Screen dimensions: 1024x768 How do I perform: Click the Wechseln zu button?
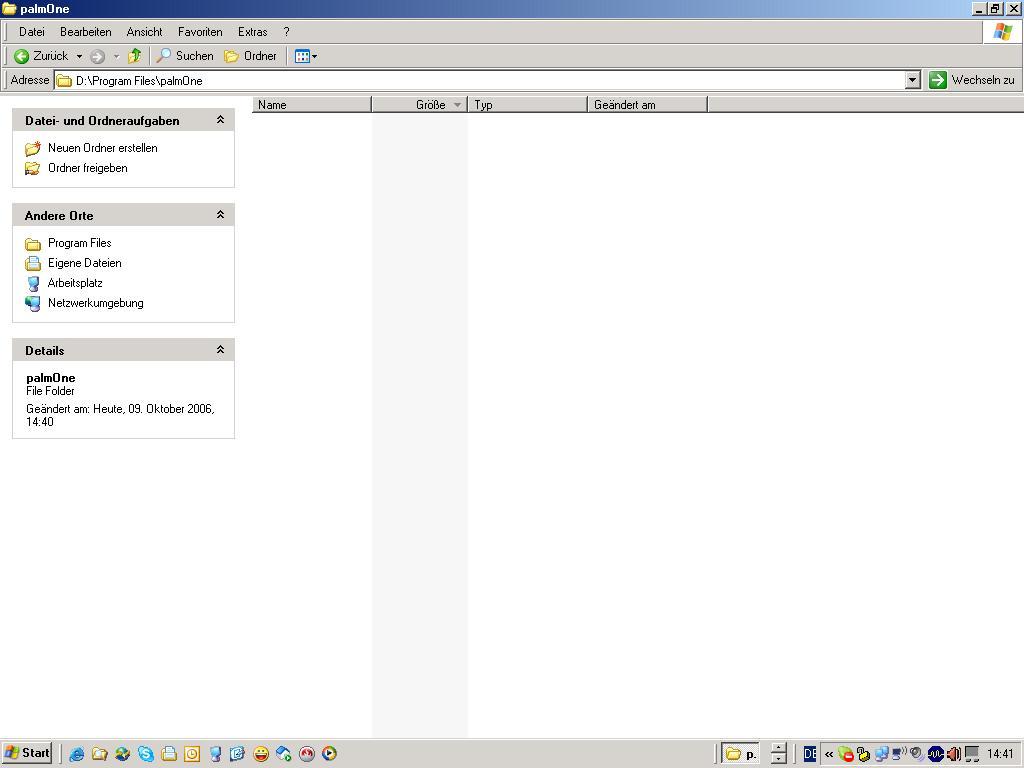pos(972,80)
